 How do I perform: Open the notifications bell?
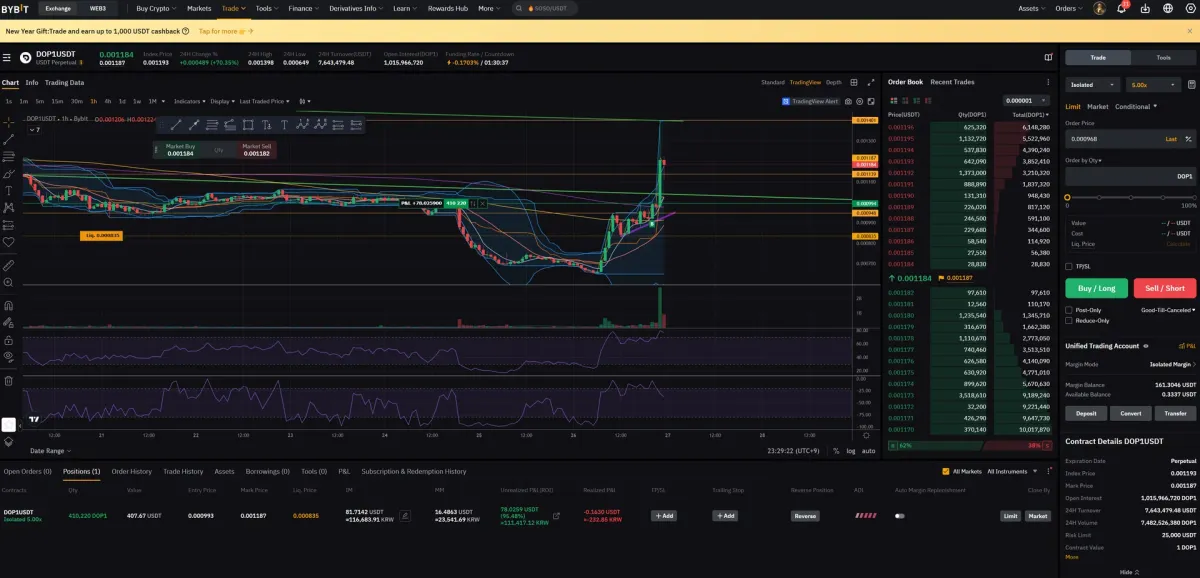[1121, 8]
